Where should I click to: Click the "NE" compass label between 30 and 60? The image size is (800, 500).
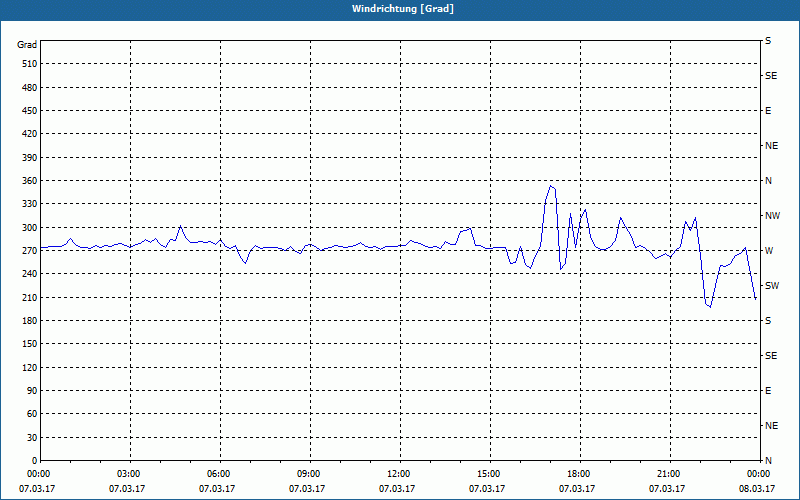click(771, 426)
